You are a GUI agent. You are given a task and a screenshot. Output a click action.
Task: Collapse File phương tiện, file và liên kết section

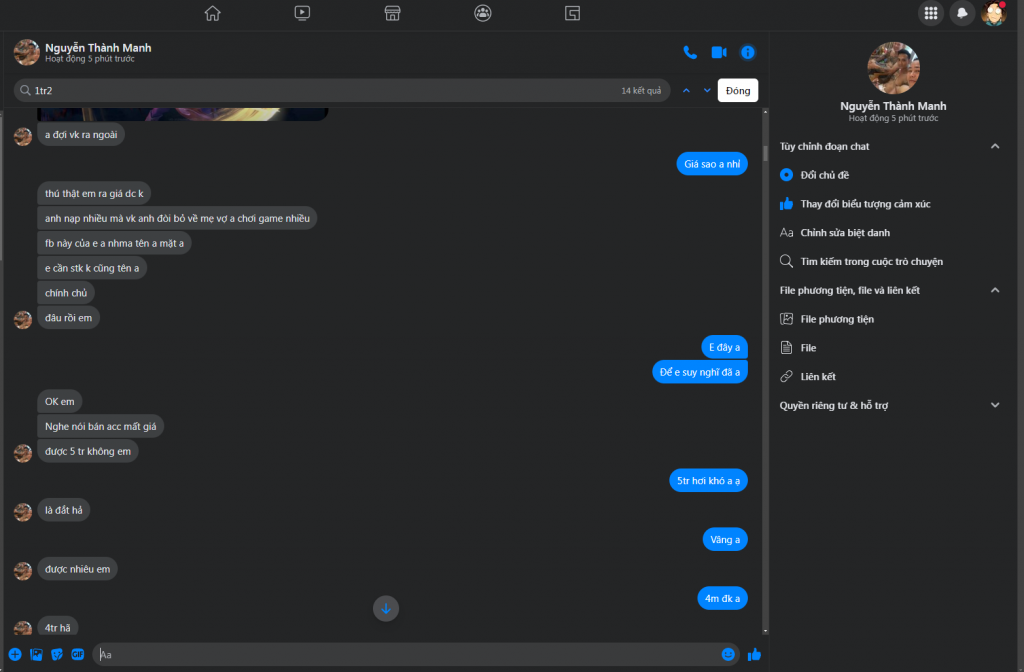pos(994,290)
